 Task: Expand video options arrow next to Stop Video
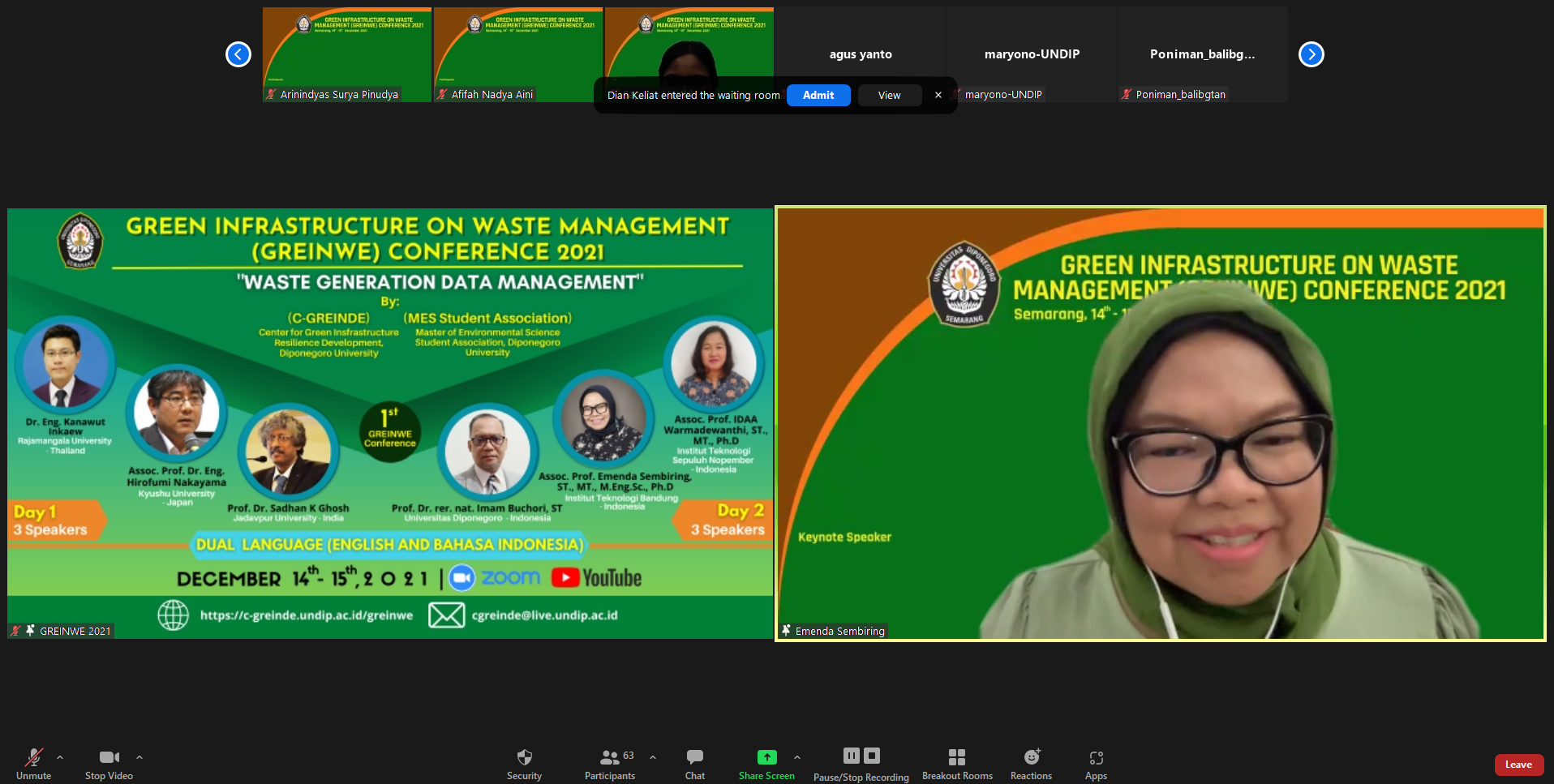coord(140,757)
